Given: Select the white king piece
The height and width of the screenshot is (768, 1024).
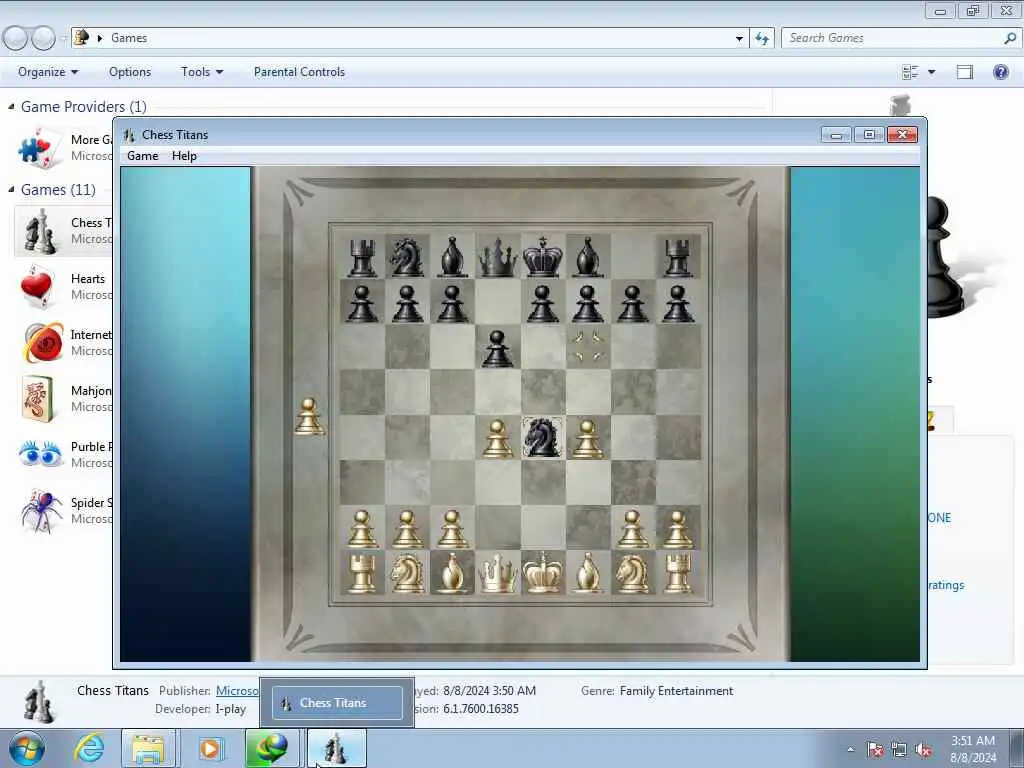Looking at the screenshot, I should coord(542,573).
